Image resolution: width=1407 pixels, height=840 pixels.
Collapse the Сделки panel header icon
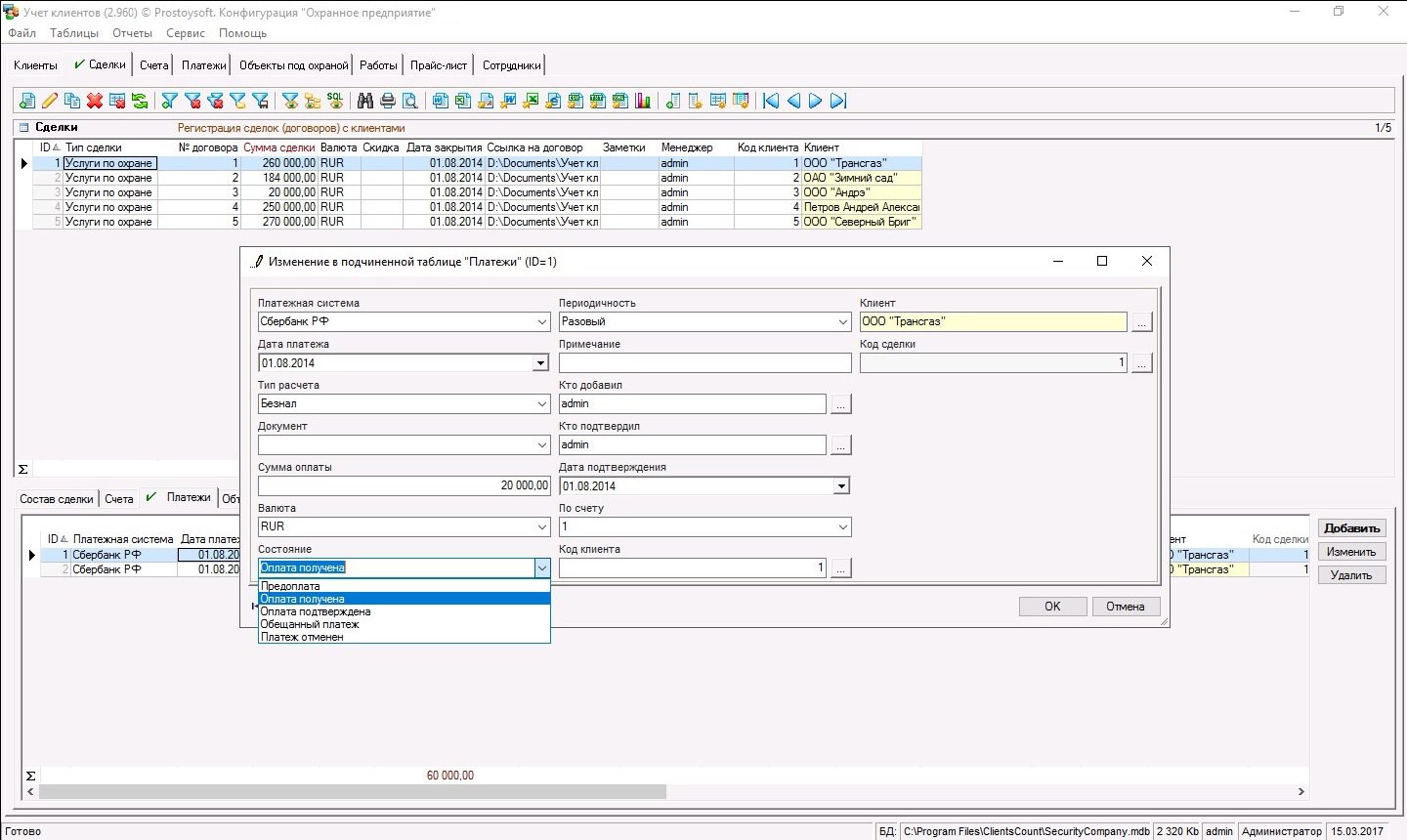[x=24, y=128]
